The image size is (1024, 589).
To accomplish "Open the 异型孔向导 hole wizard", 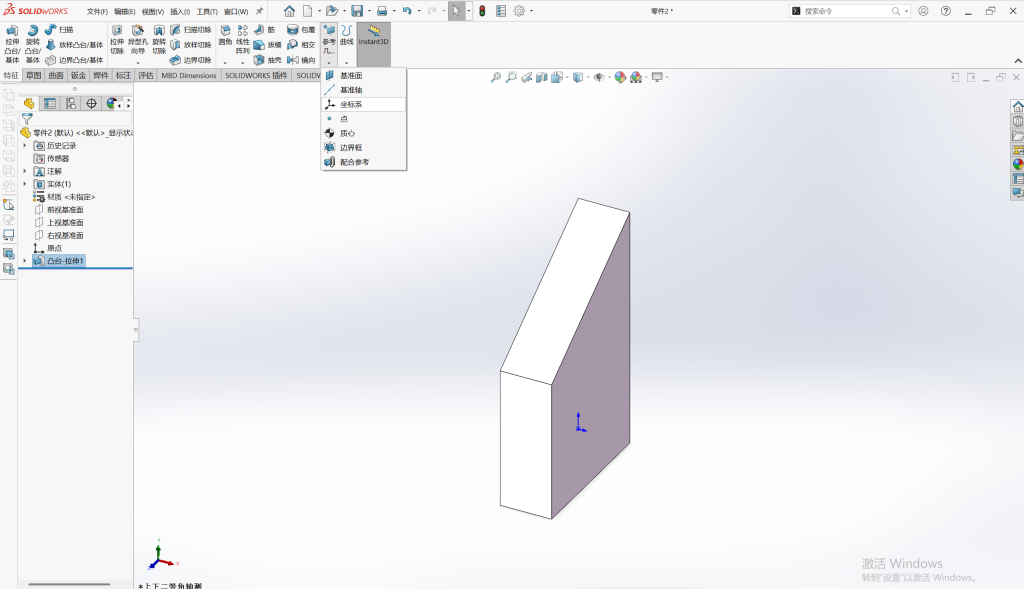I will click(x=138, y=40).
